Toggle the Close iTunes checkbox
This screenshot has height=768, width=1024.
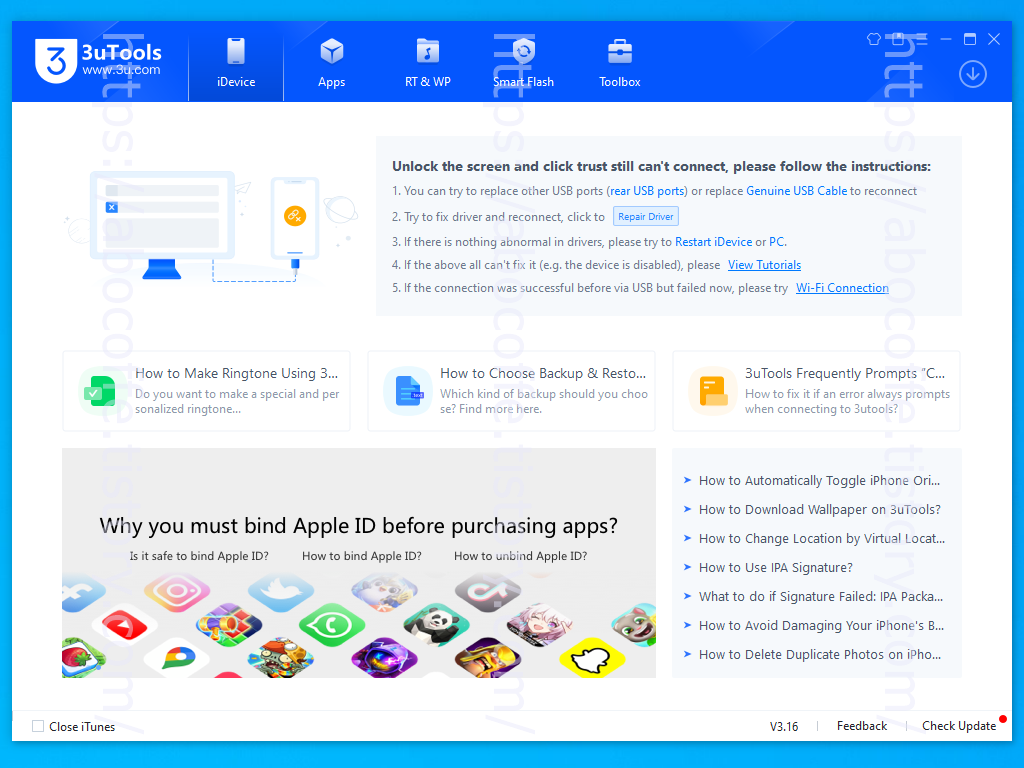[38, 726]
